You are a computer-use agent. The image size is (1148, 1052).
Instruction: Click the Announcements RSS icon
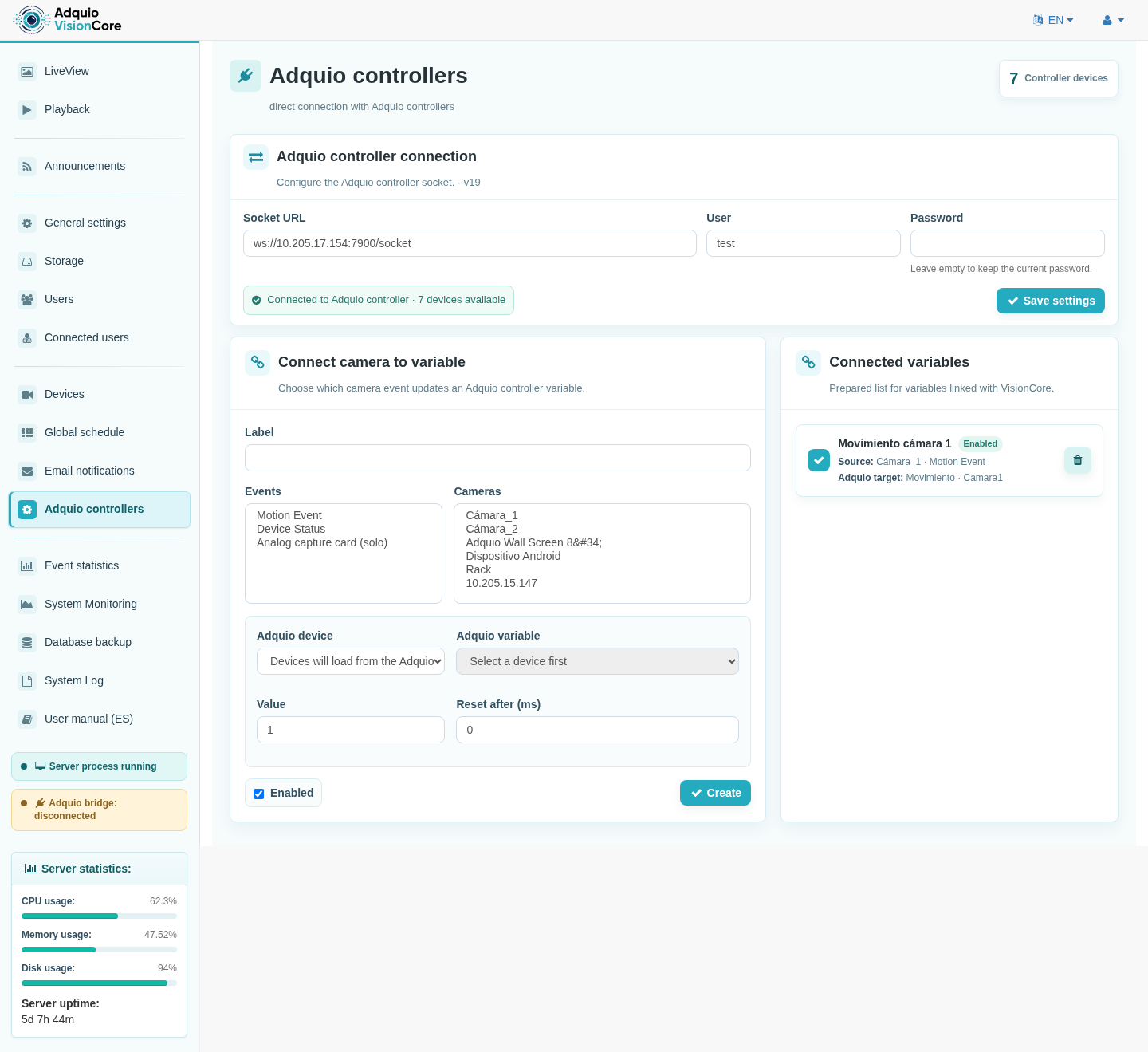point(27,167)
